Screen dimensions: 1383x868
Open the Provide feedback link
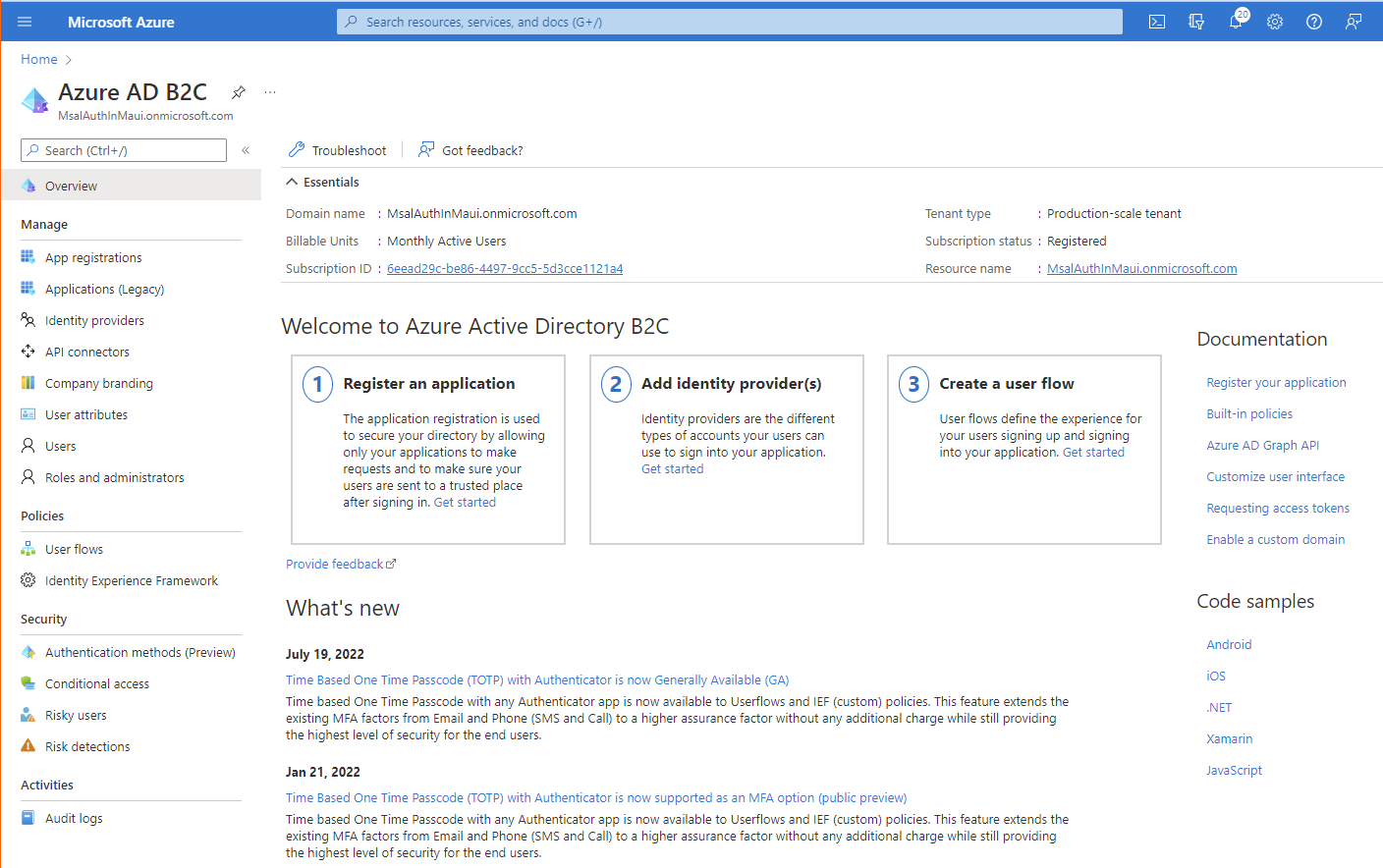pyautogui.click(x=341, y=564)
